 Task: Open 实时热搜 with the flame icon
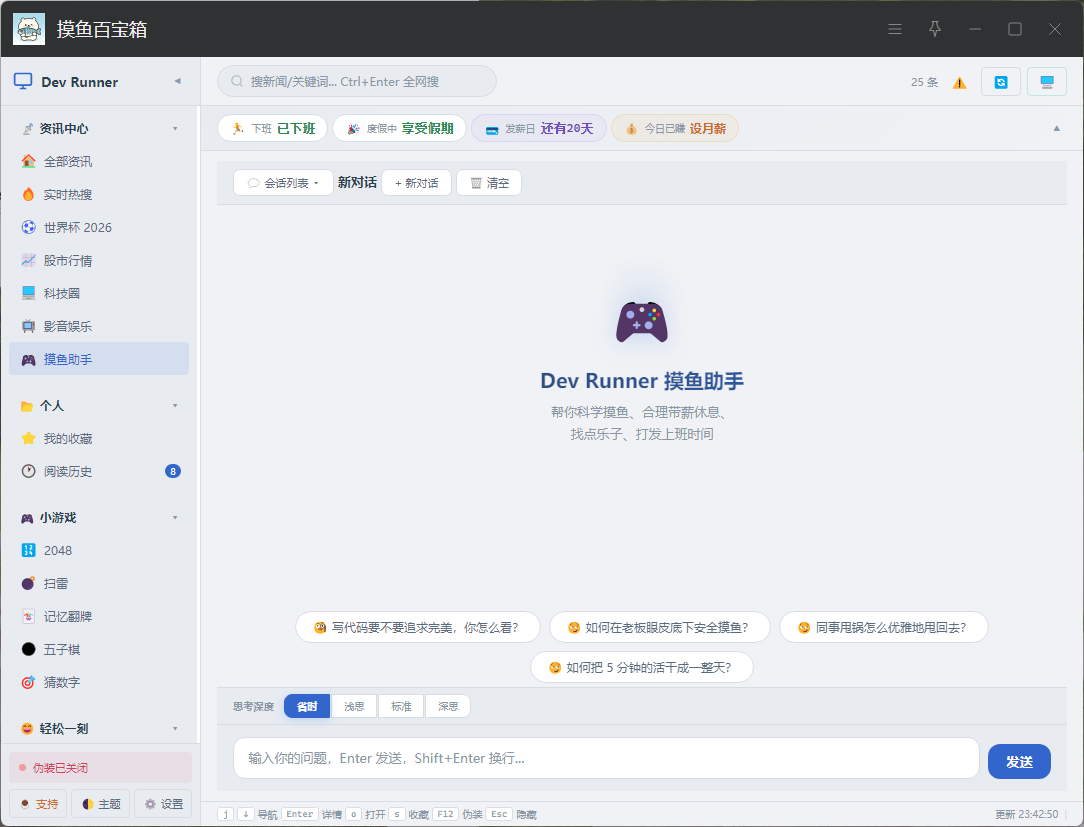[x=99, y=194]
